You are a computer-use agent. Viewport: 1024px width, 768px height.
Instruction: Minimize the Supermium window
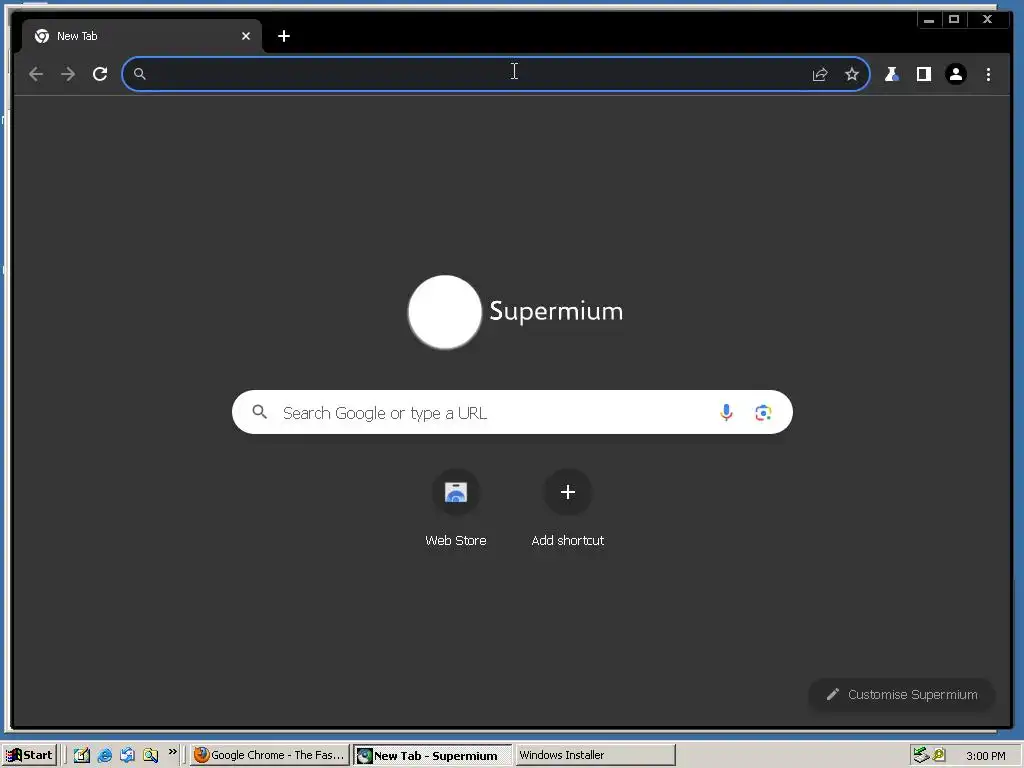pos(929,20)
